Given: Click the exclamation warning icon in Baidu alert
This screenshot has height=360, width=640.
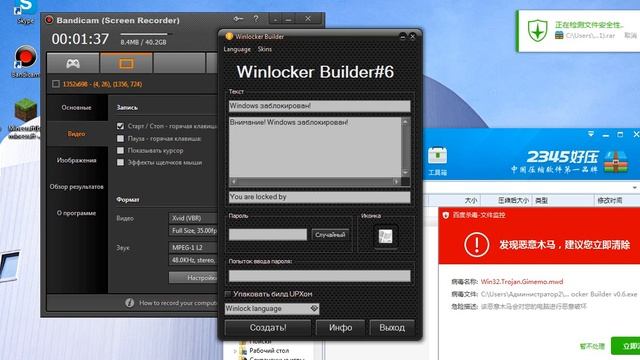Looking at the screenshot, I should pos(476,244).
